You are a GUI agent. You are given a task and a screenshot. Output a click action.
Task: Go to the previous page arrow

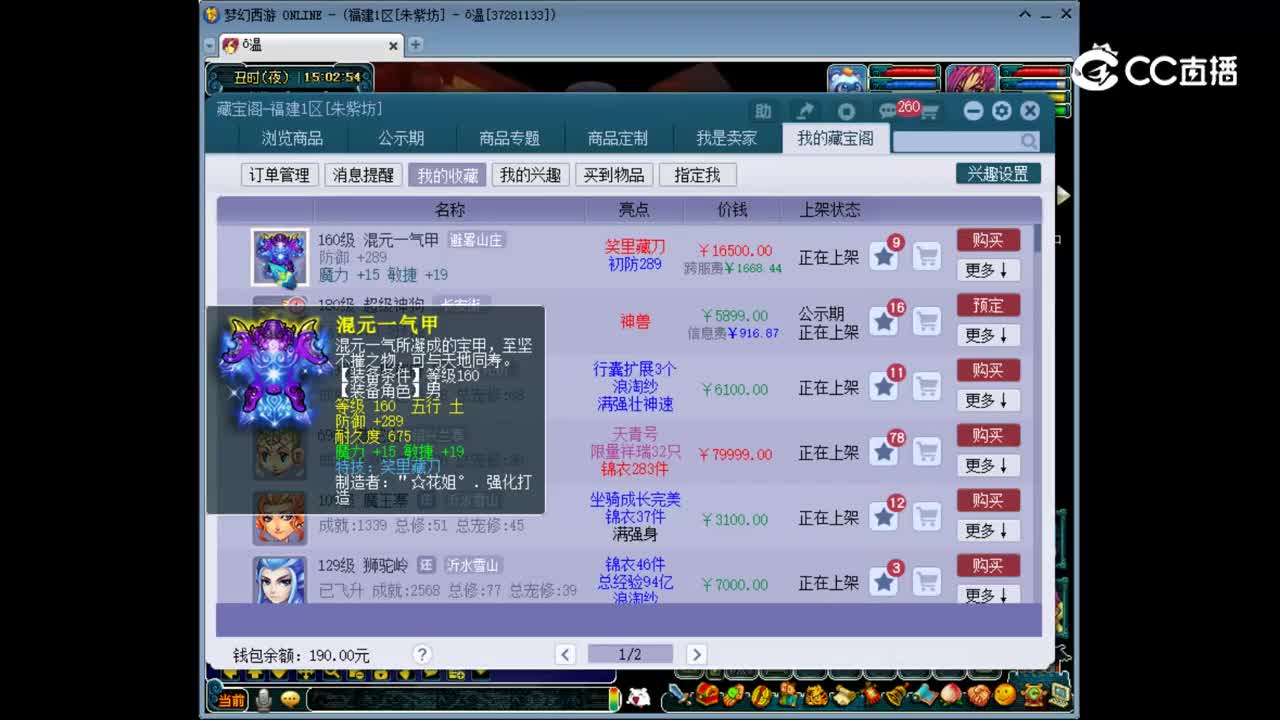(x=565, y=654)
